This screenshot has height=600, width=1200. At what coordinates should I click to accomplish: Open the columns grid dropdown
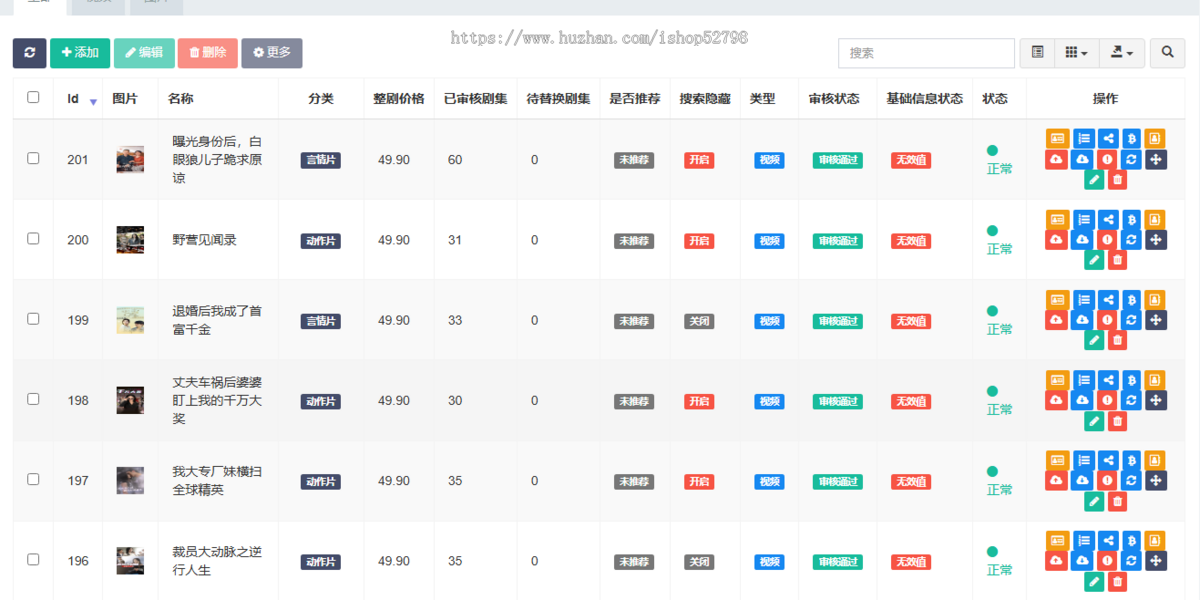click(x=1076, y=53)
